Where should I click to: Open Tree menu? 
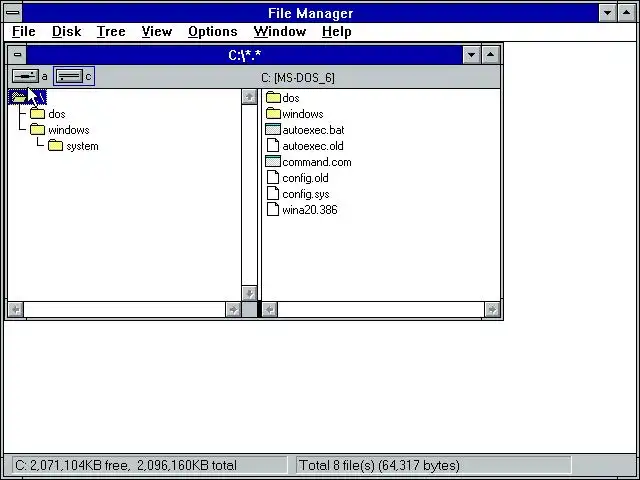tap(111, 31)
